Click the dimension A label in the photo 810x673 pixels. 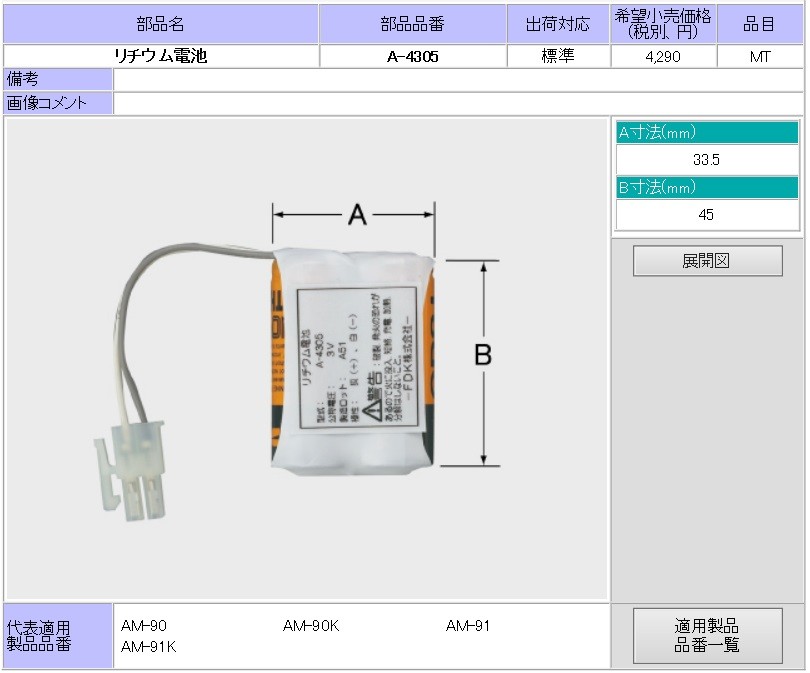click(x=357, y=214)
